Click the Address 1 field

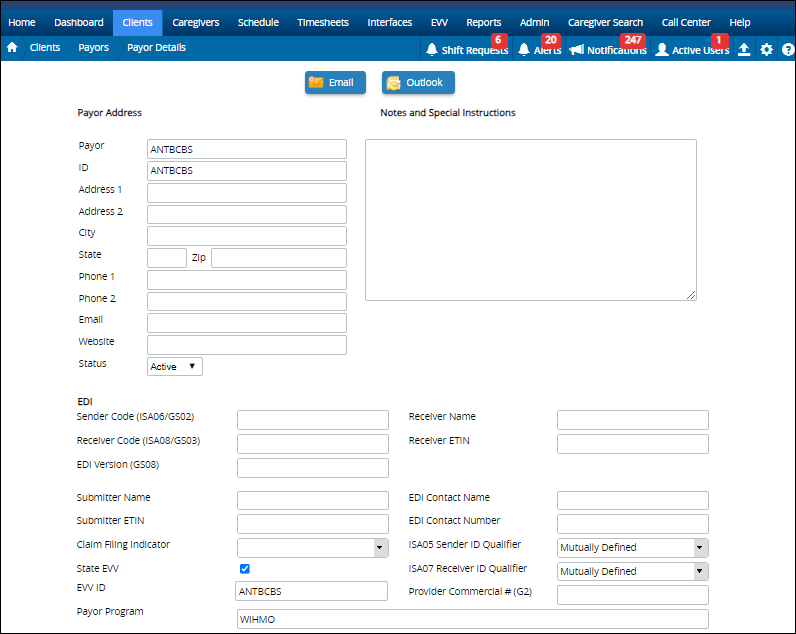247,193
